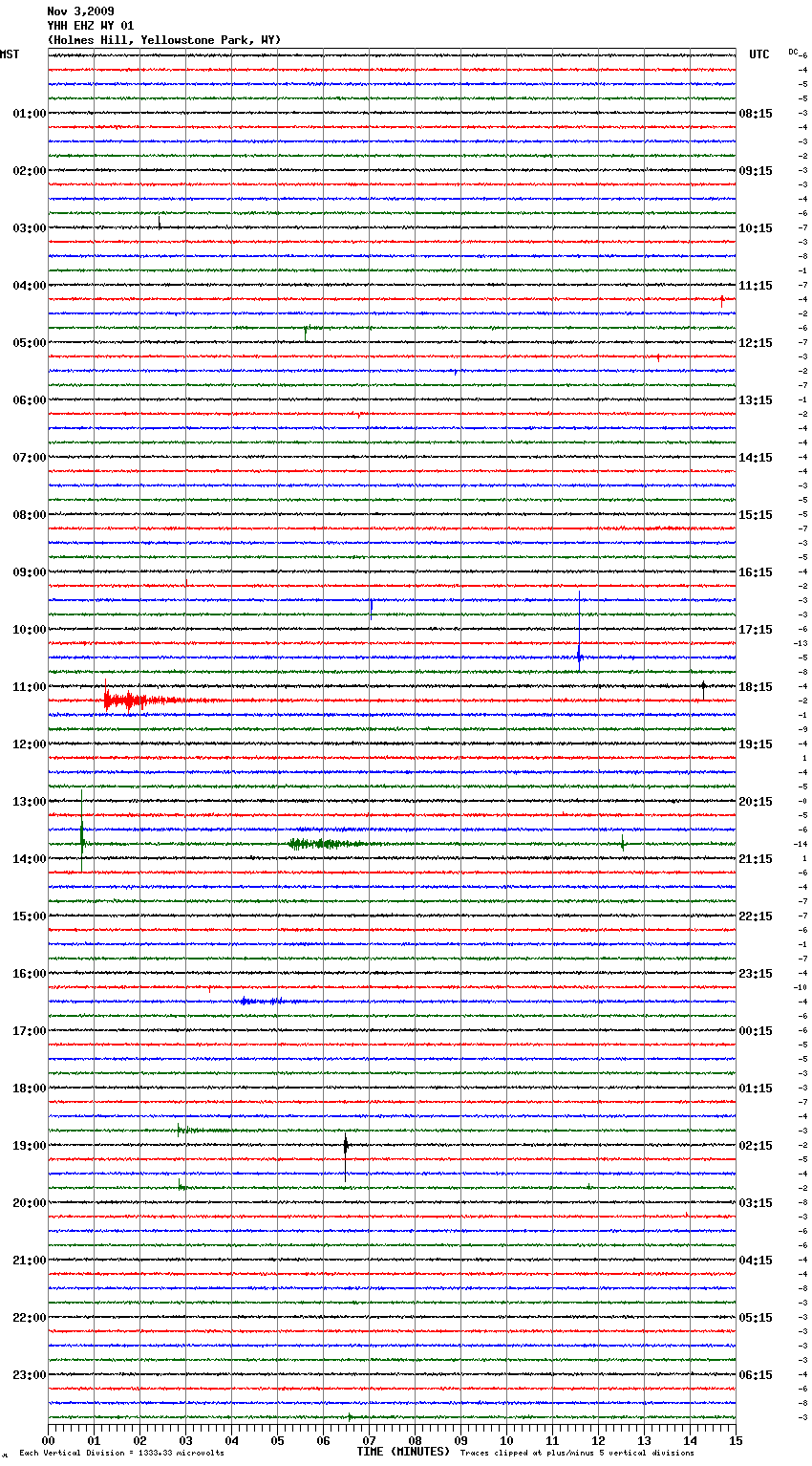Click the 18:15 UTC time label

tap(756, 687)
